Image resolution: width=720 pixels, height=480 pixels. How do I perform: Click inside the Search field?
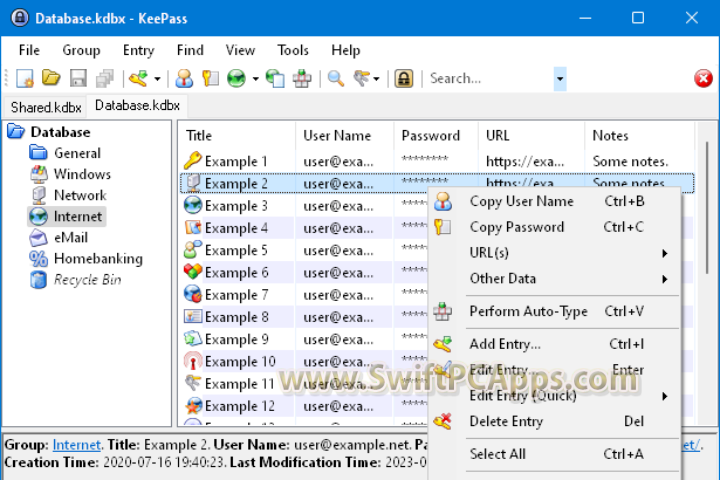(x=489, y=79)
